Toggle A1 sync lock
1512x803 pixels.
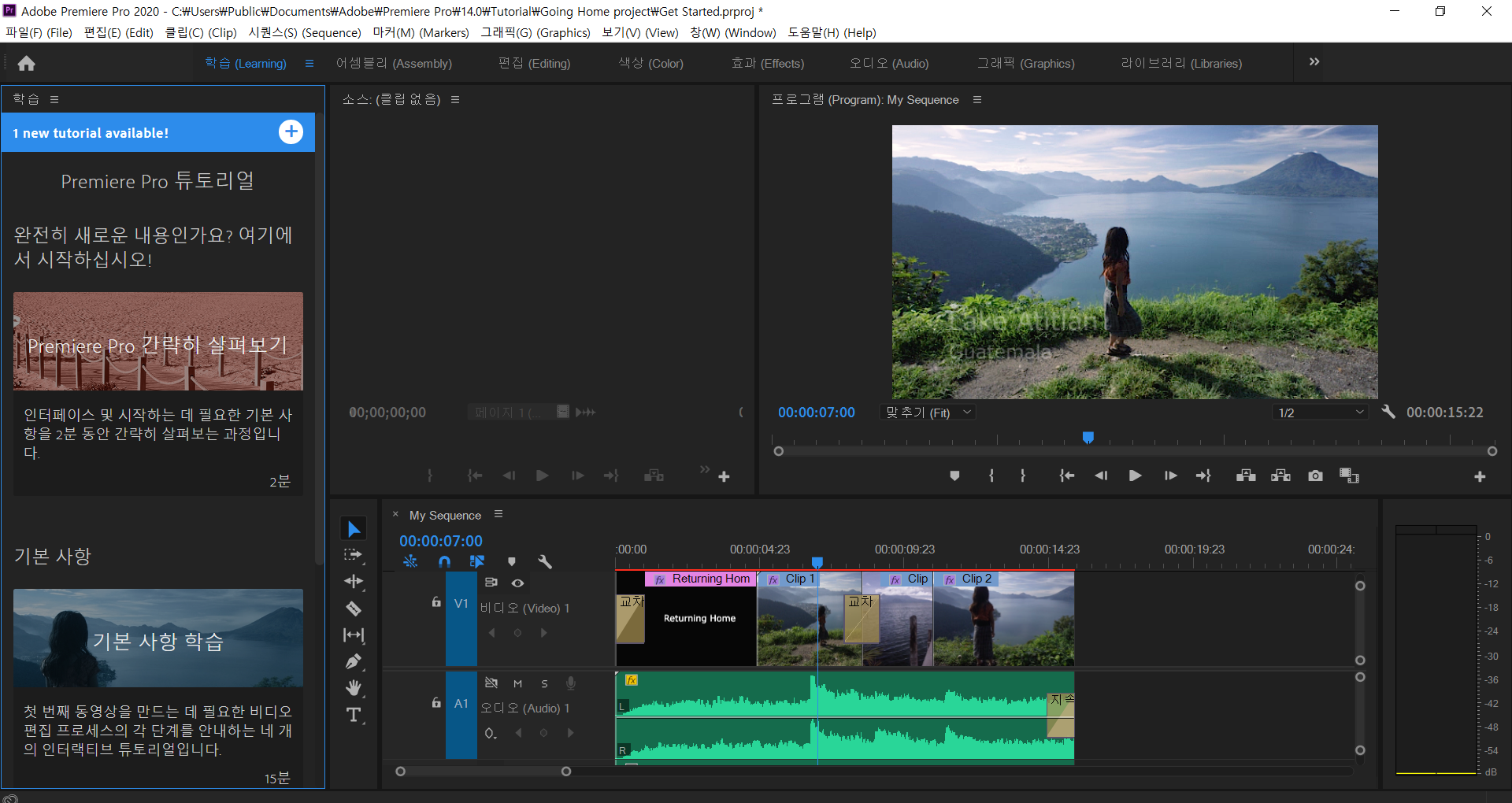coord(491,683)
